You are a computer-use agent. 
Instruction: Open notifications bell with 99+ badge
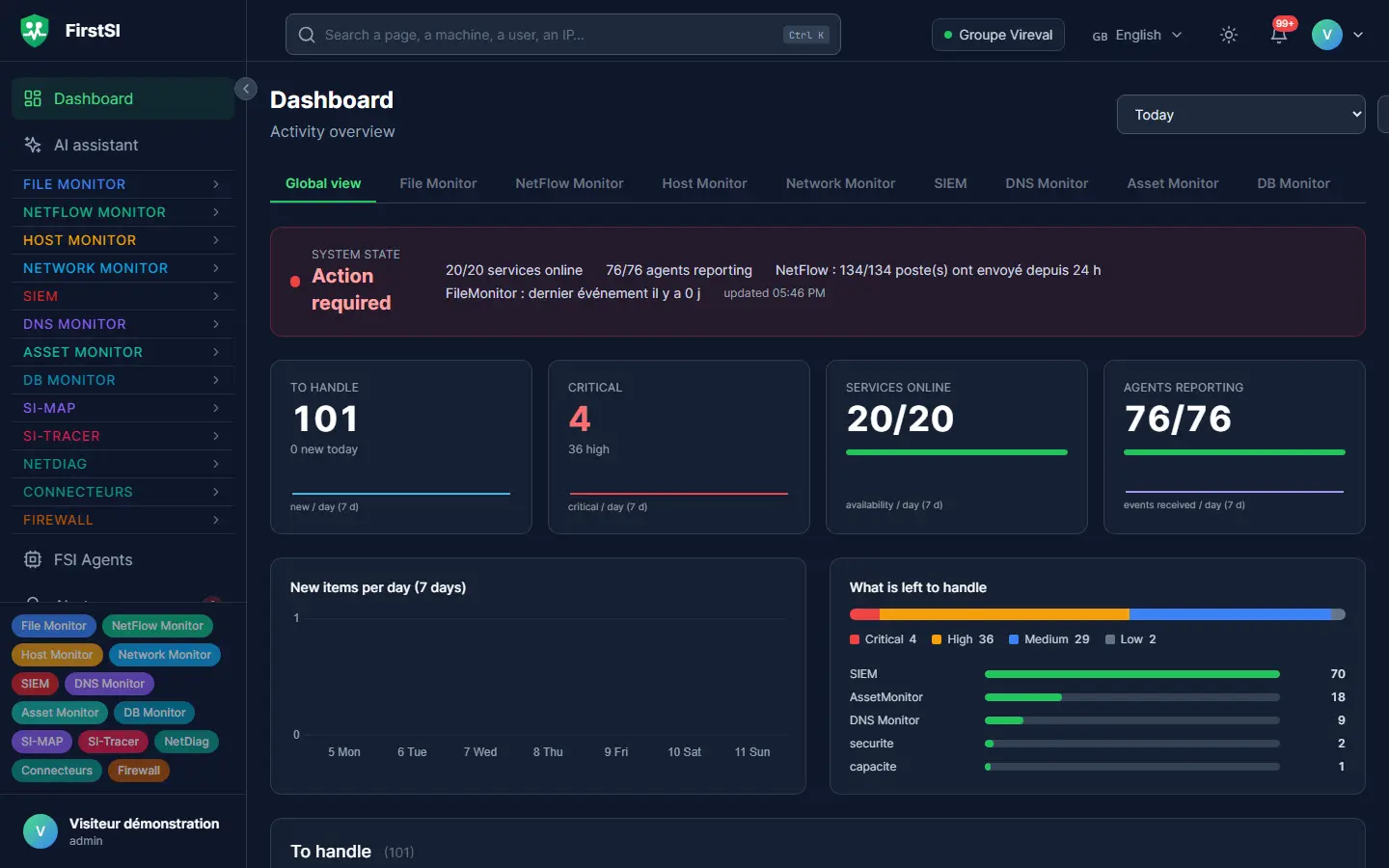point(1279,34)
